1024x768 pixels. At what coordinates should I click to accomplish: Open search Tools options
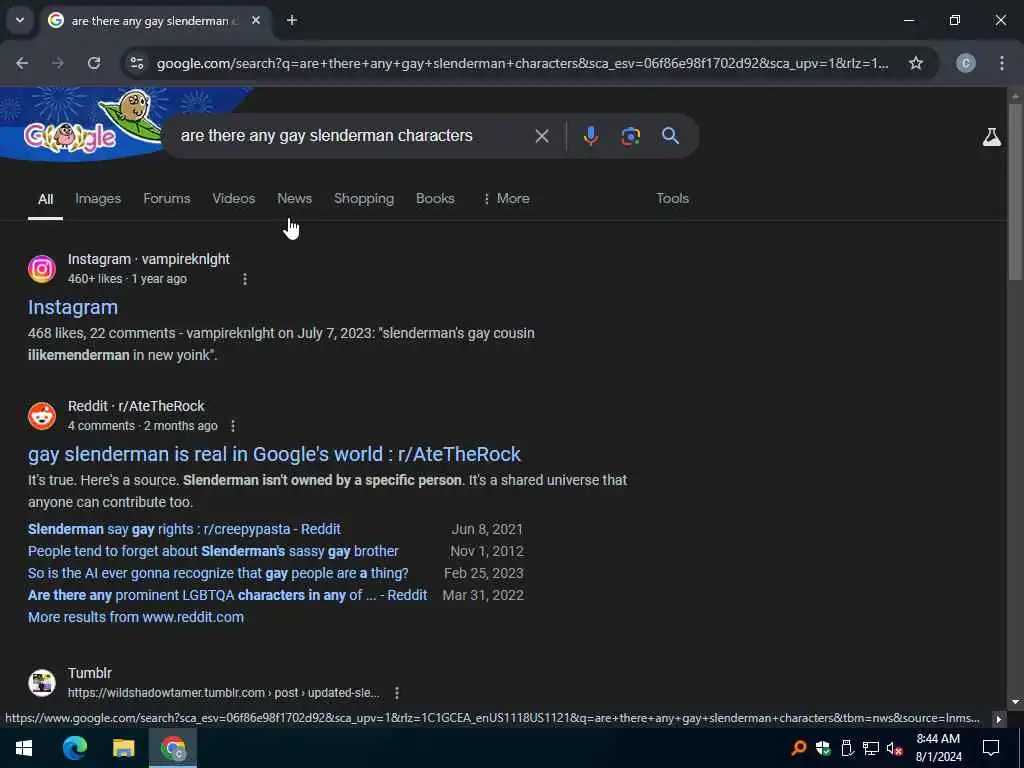coord(672,199)
